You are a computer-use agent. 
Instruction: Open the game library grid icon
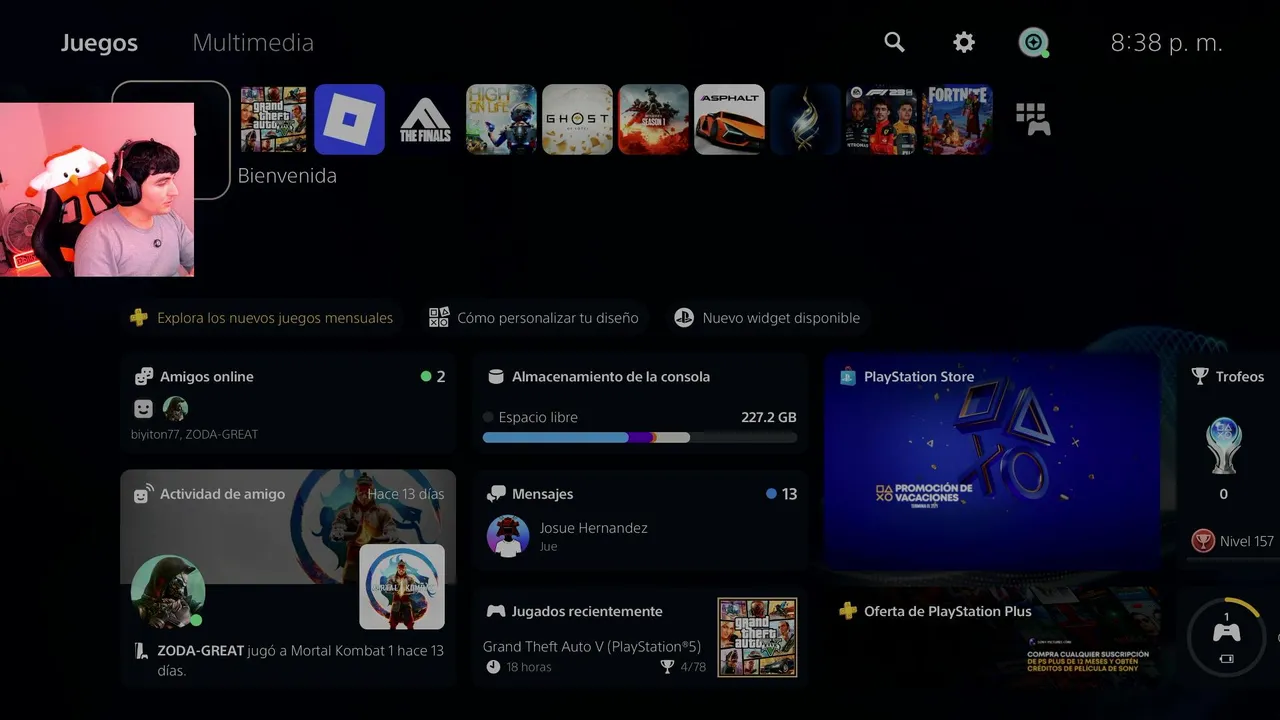pos(1033,119)
